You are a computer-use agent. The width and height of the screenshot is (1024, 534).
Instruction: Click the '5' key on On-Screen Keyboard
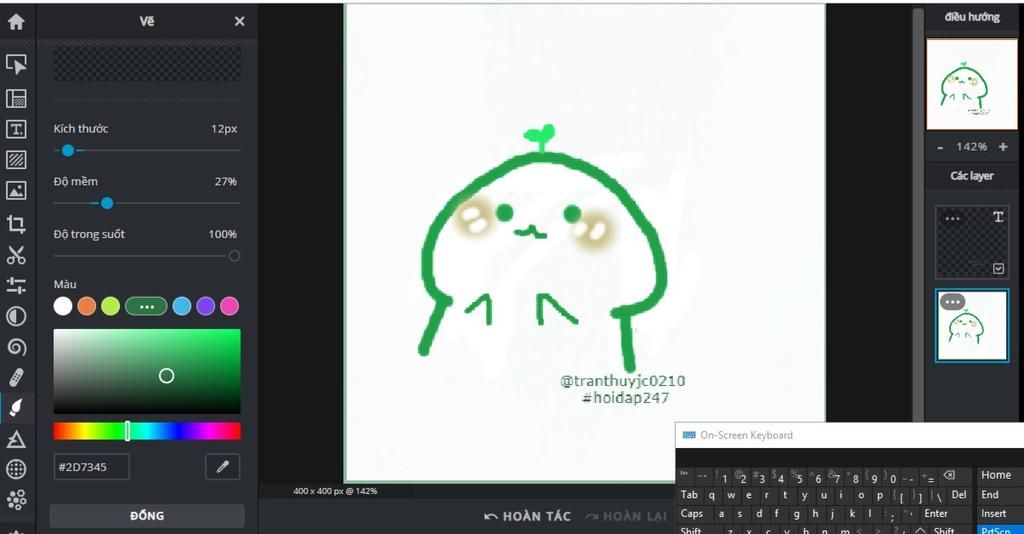tap(799, 478)
